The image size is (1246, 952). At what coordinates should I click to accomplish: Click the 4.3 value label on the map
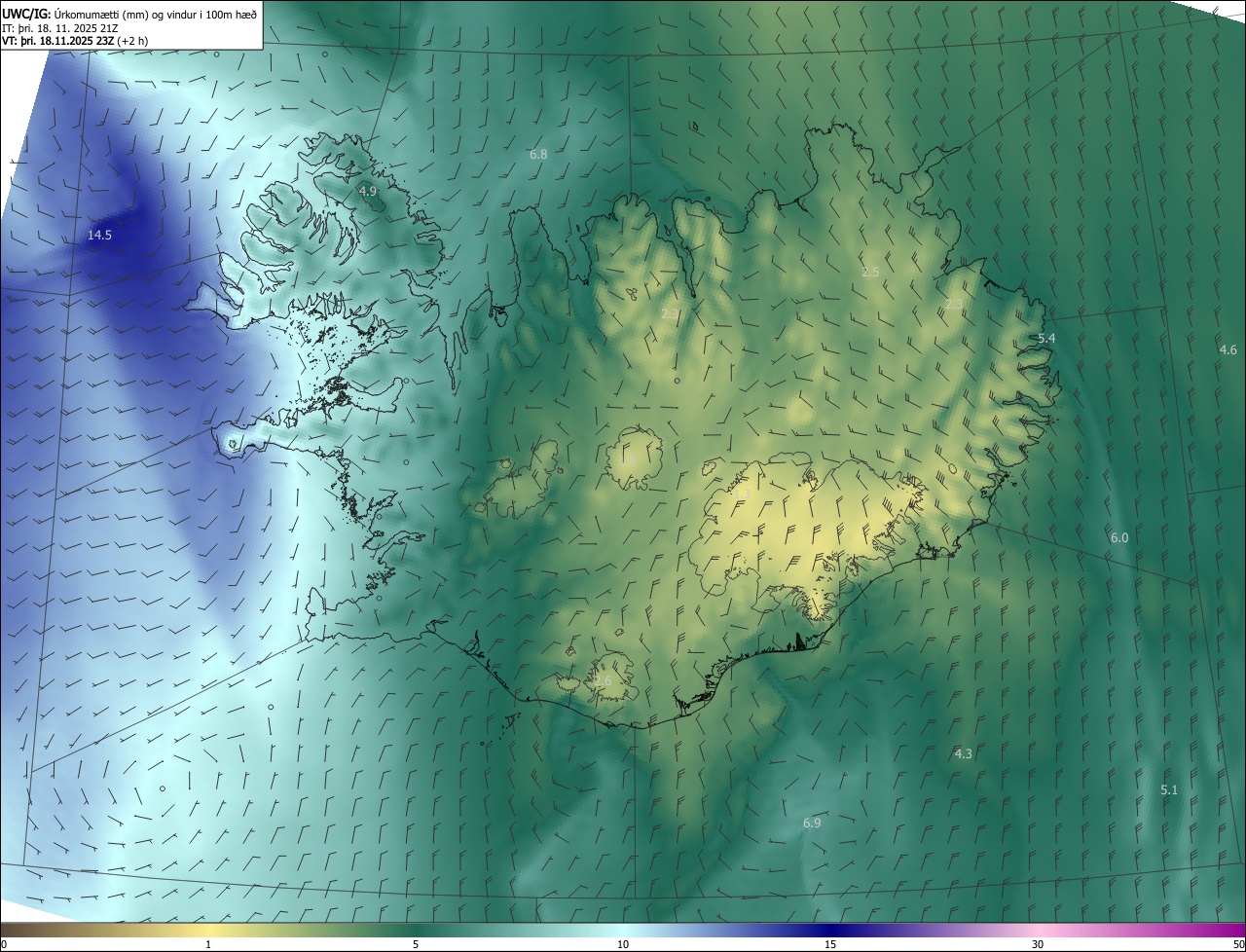pyautogui.click(x=963, y=754)
